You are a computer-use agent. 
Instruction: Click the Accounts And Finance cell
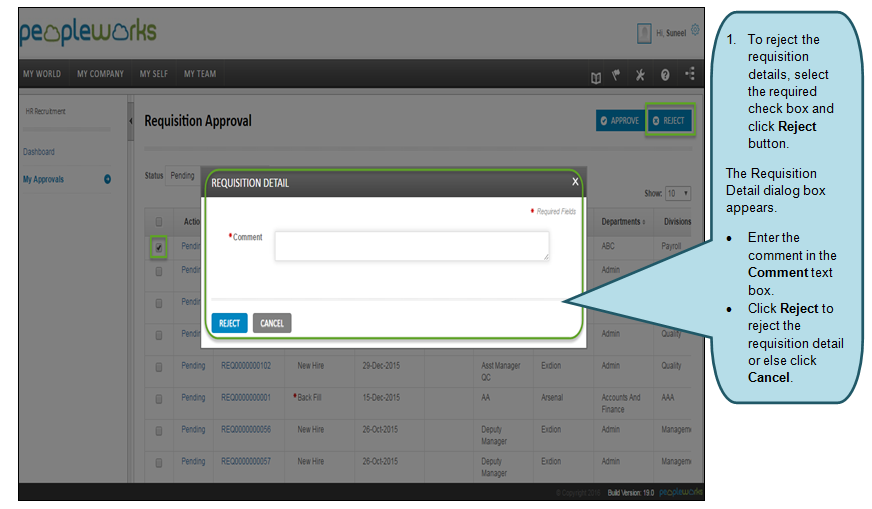tap(621, 403)
